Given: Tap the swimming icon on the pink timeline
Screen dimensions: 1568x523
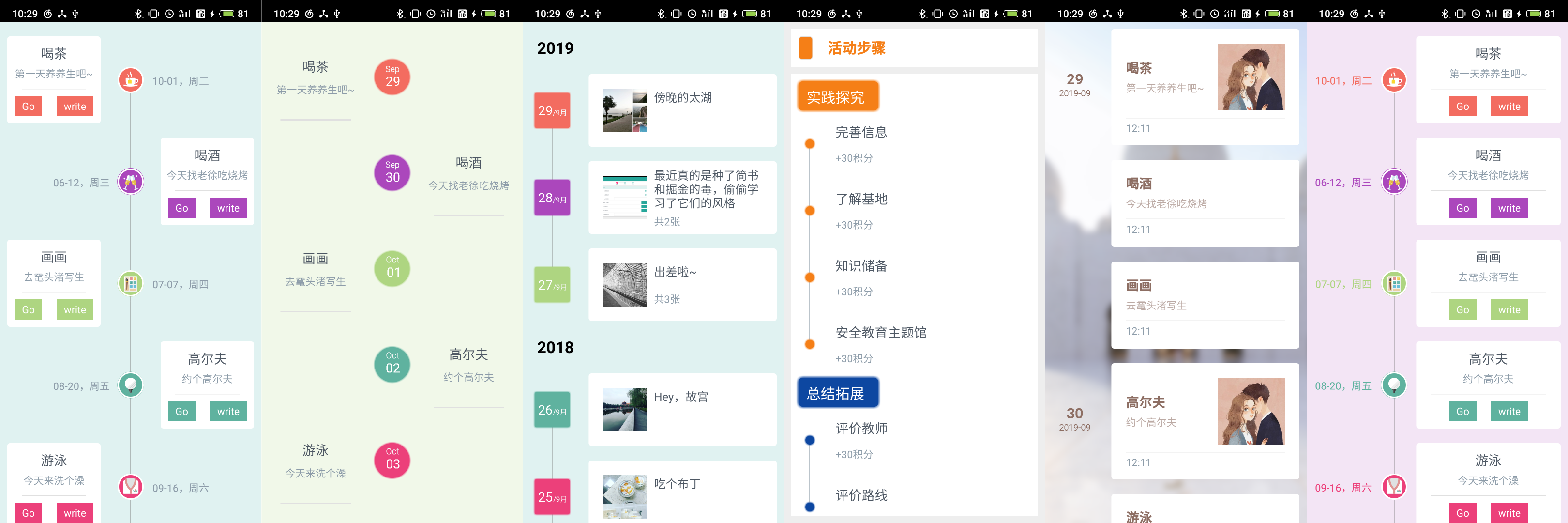Looking at the screenshot, I should click(1394, 487).
